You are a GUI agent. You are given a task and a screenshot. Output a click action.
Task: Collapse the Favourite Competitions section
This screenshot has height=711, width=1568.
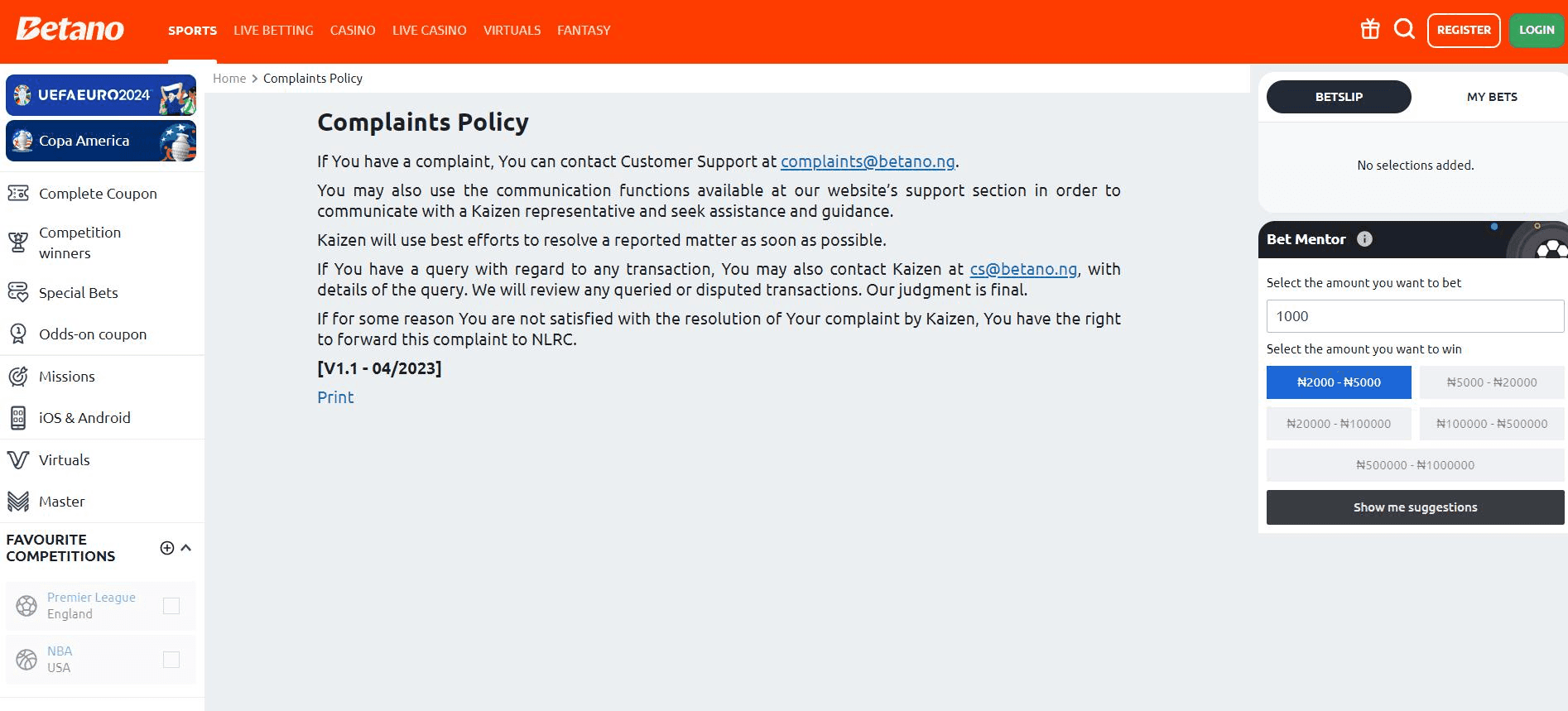(x=186, y=548)
